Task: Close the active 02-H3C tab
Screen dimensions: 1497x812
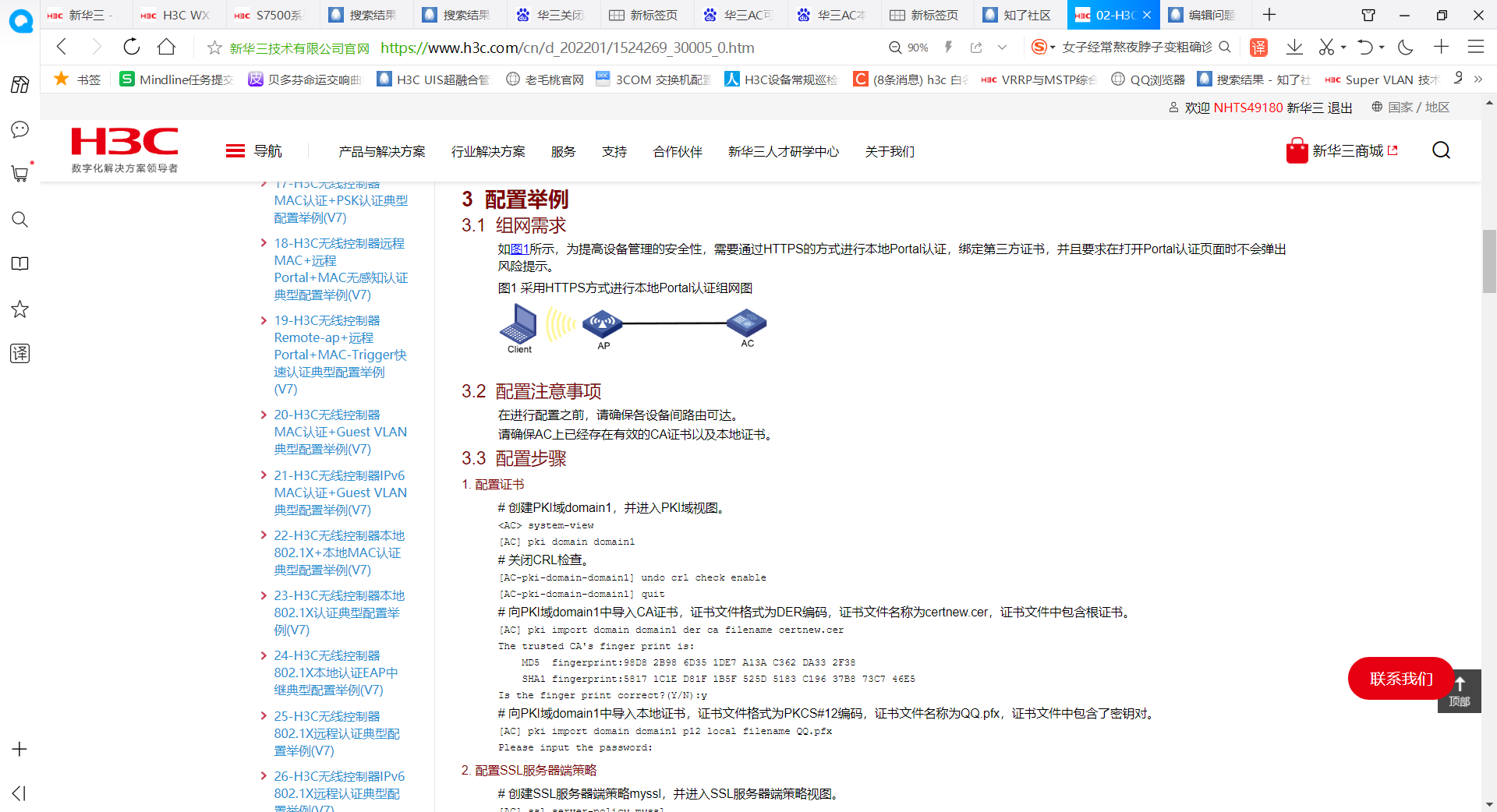Action: (x=1147, y=15)
